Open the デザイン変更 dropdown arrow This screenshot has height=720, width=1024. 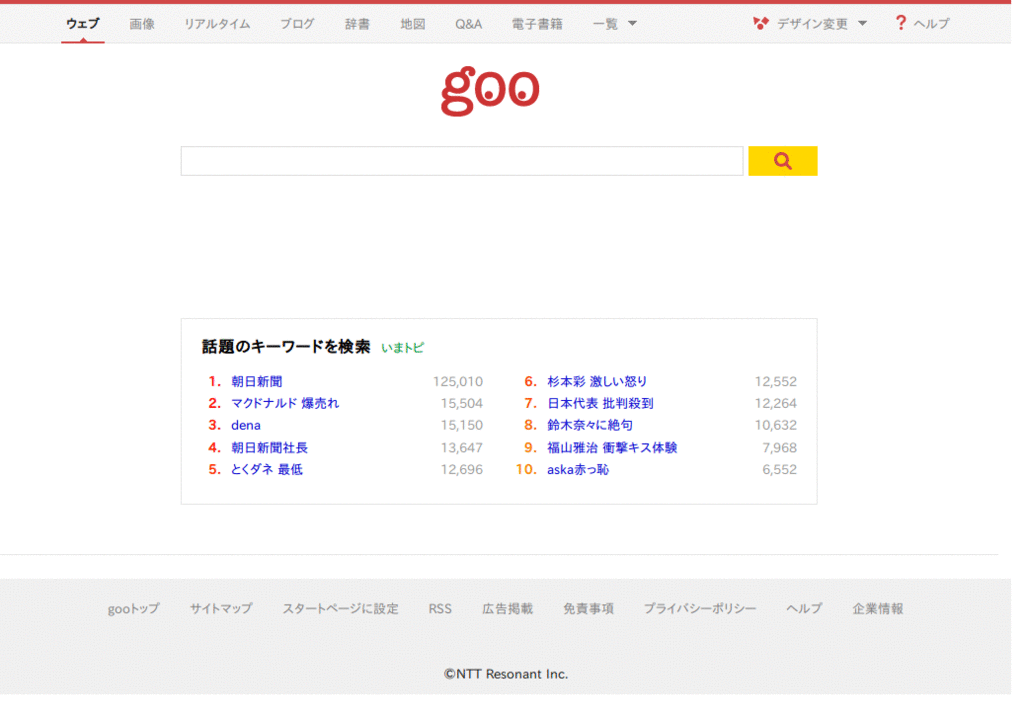click(x=862, y=24)
